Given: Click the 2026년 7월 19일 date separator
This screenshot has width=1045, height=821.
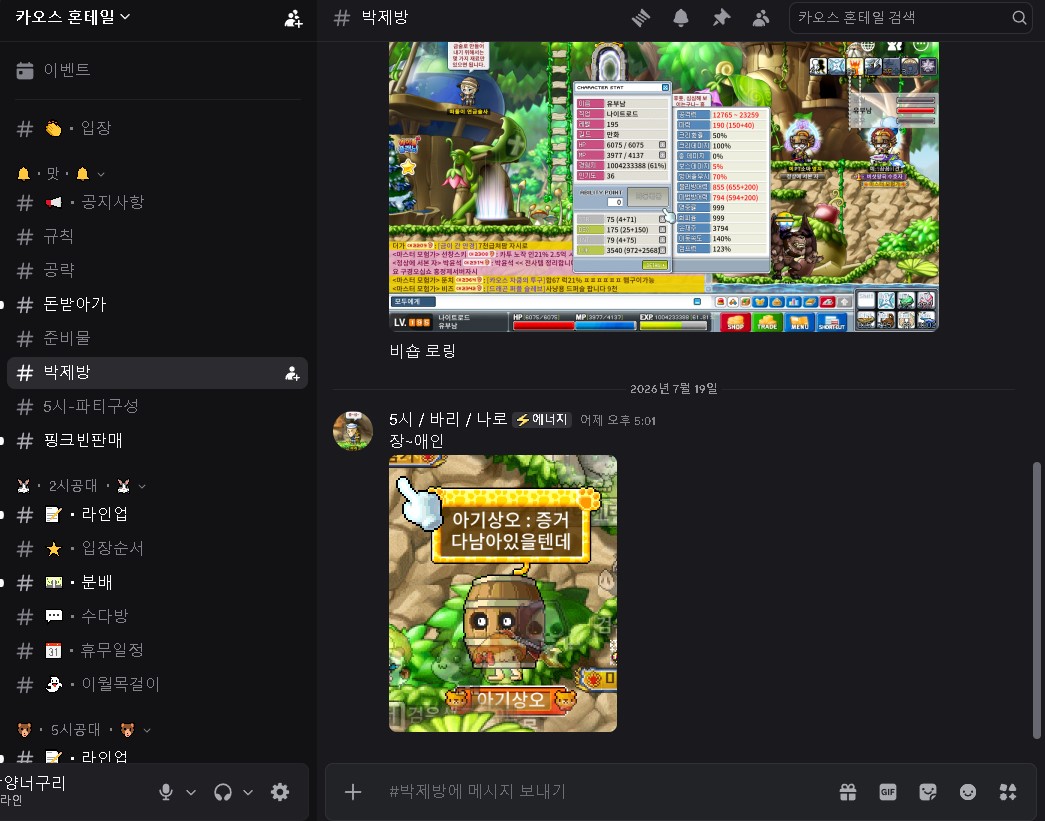Looking at the screenshot, I should pos(674,389).
